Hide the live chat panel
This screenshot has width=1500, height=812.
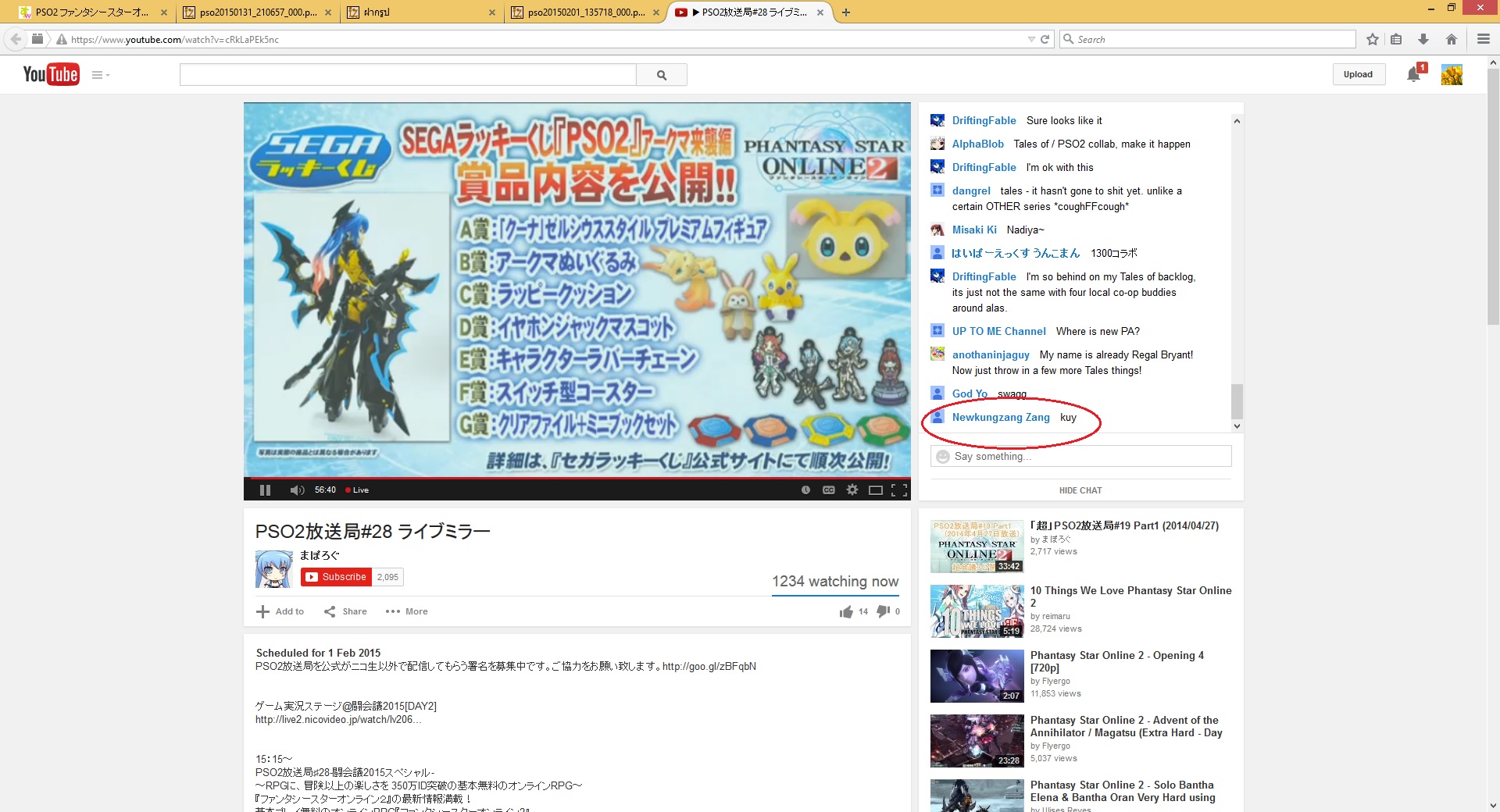[1080, 490]
